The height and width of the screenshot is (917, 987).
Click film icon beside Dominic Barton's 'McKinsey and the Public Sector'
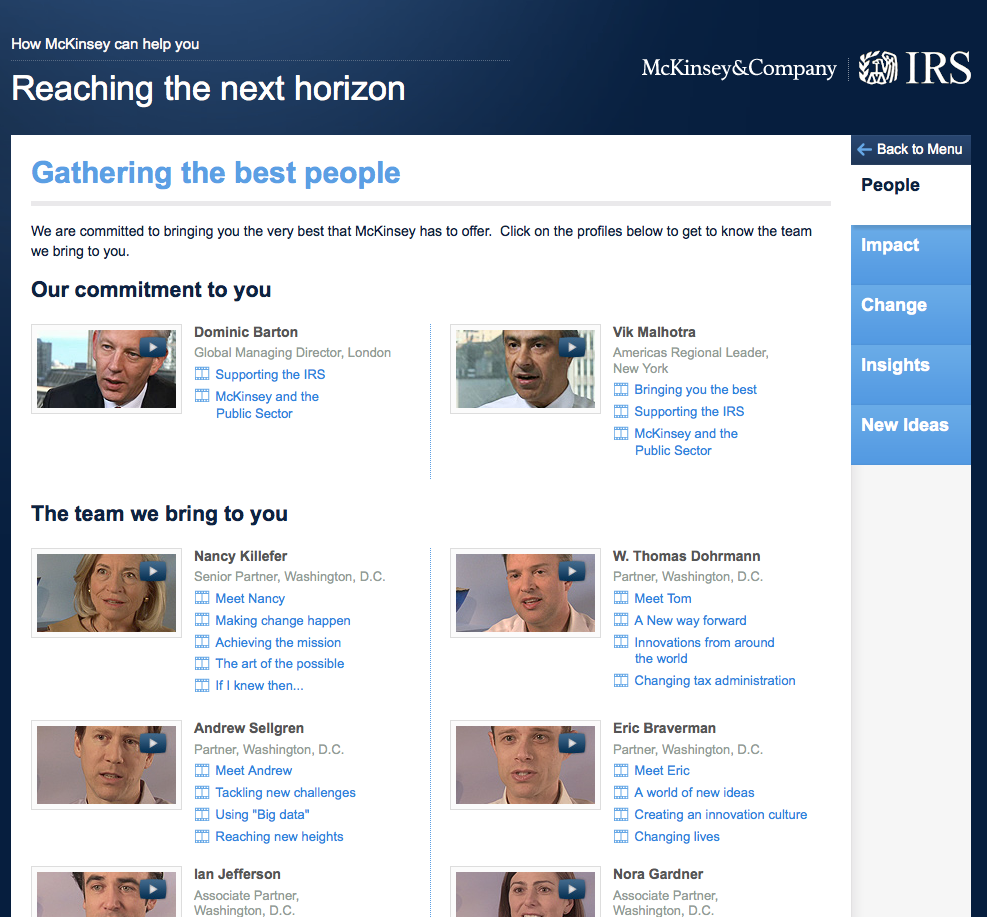[202, 396]
